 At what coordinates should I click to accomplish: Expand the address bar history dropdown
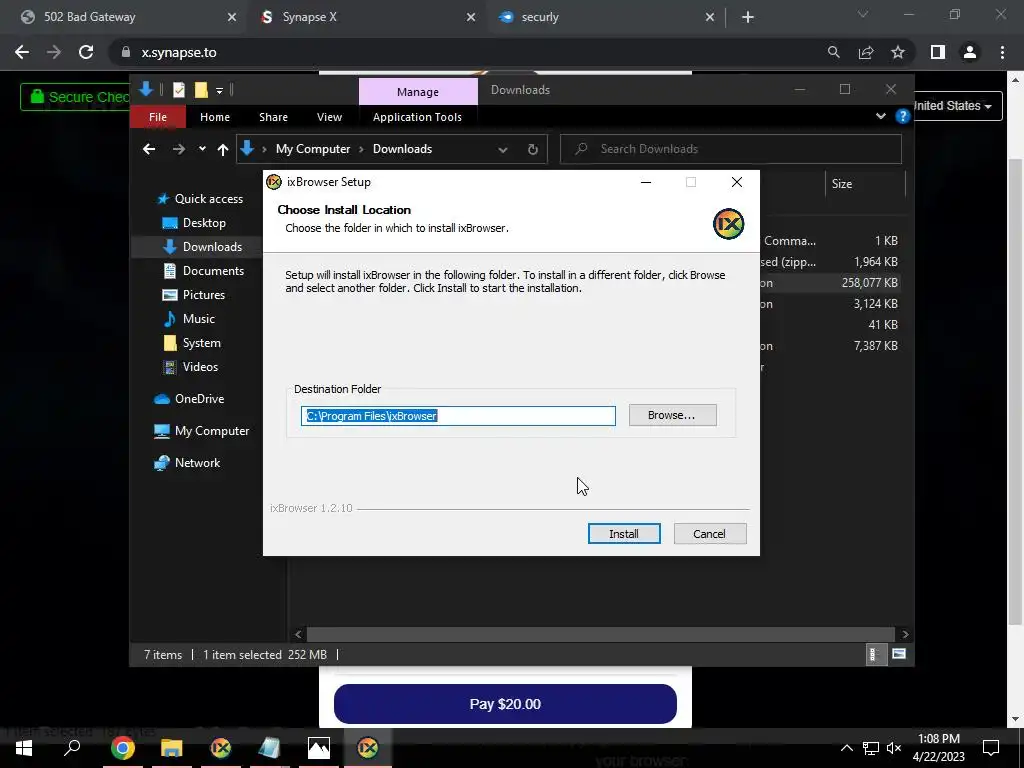[502, 150]
